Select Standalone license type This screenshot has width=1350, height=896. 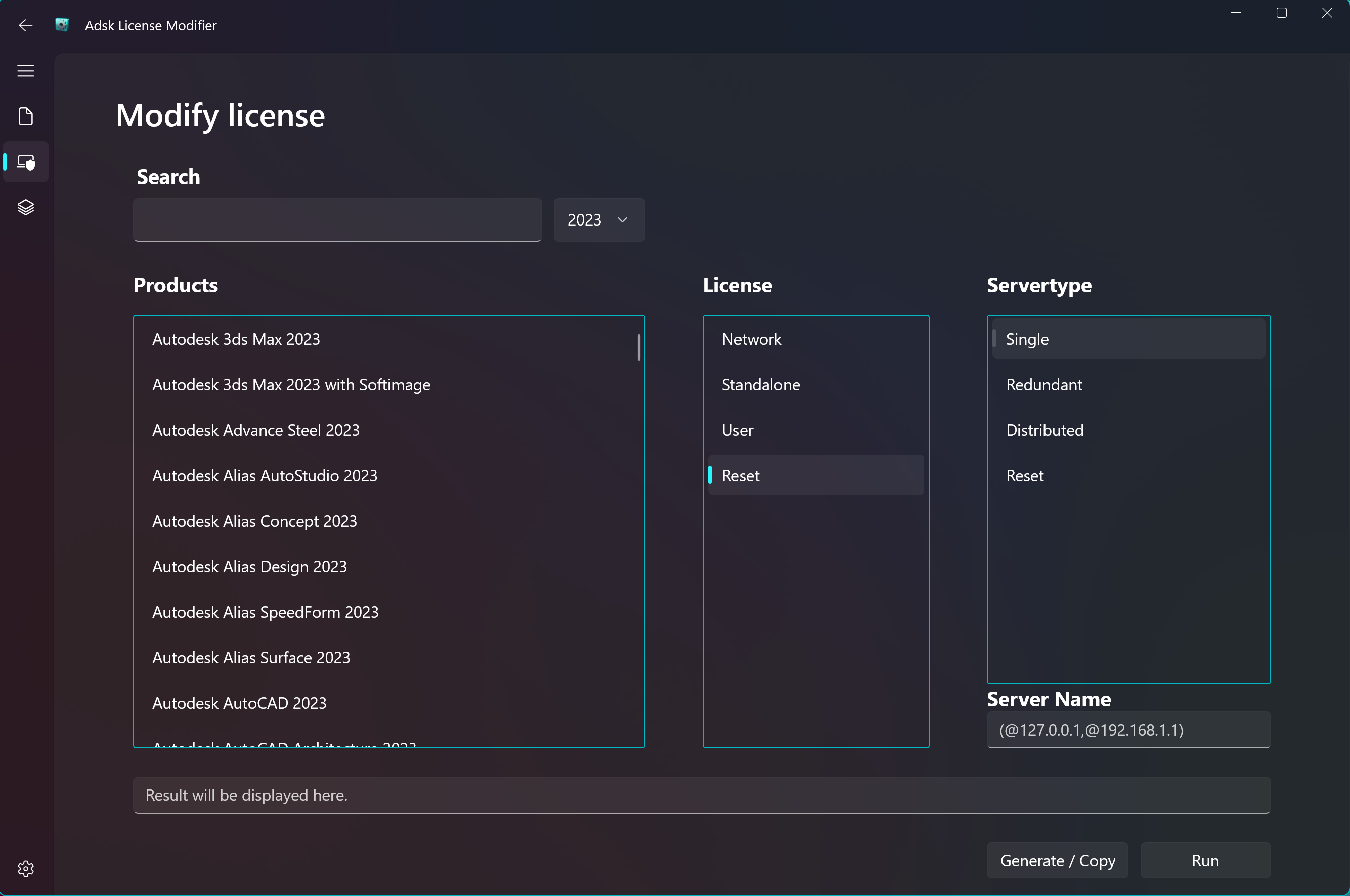coord(762,384)
